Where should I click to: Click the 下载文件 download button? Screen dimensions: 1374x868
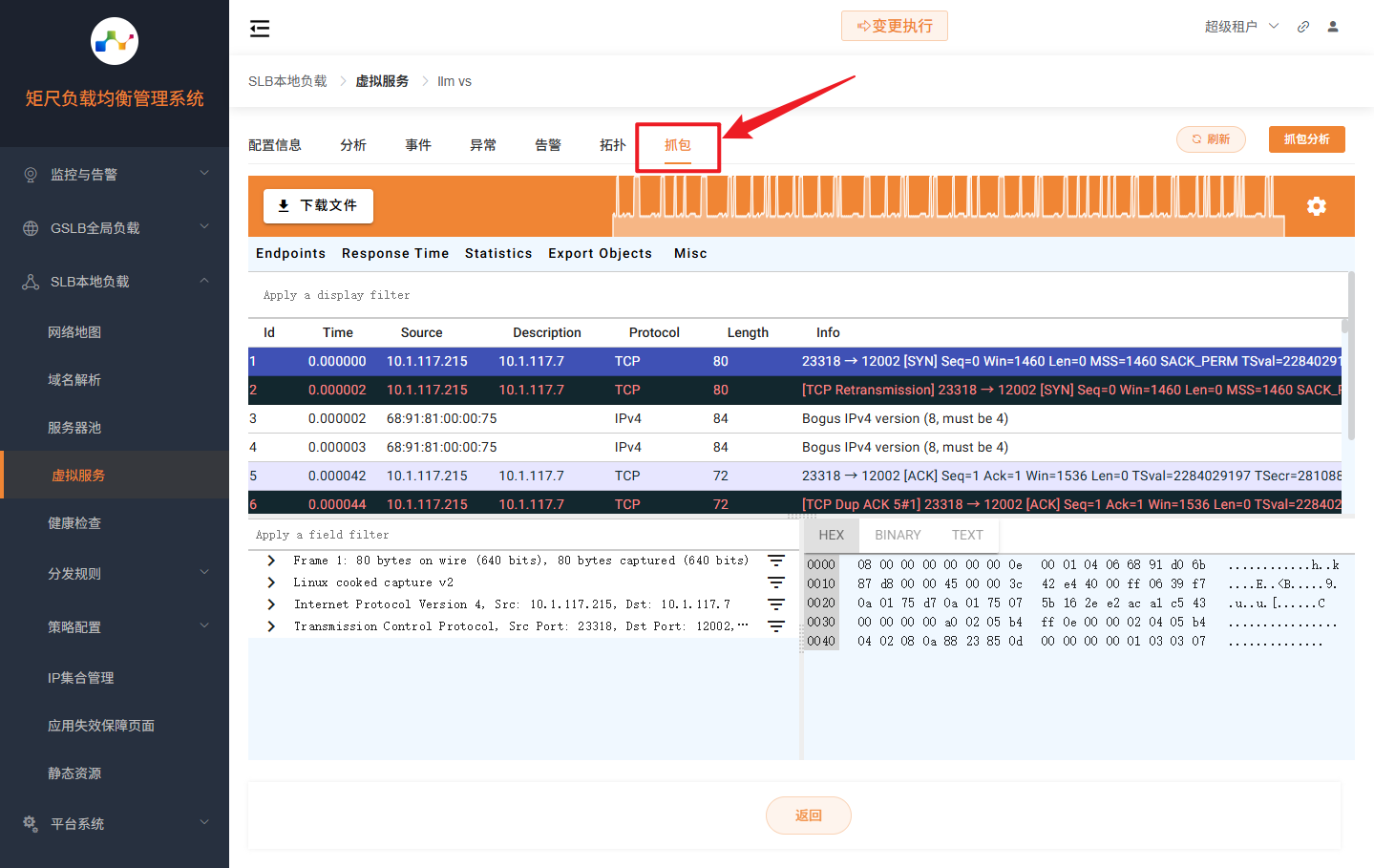[318, 206]
